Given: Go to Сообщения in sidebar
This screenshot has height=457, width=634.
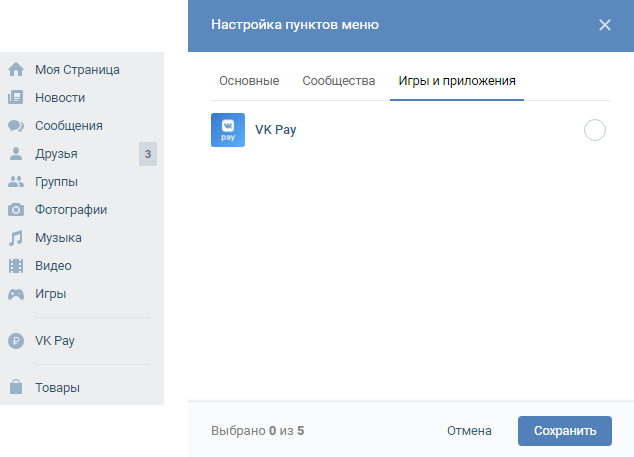Looking at the screenshot, I should tap(69, 126).
